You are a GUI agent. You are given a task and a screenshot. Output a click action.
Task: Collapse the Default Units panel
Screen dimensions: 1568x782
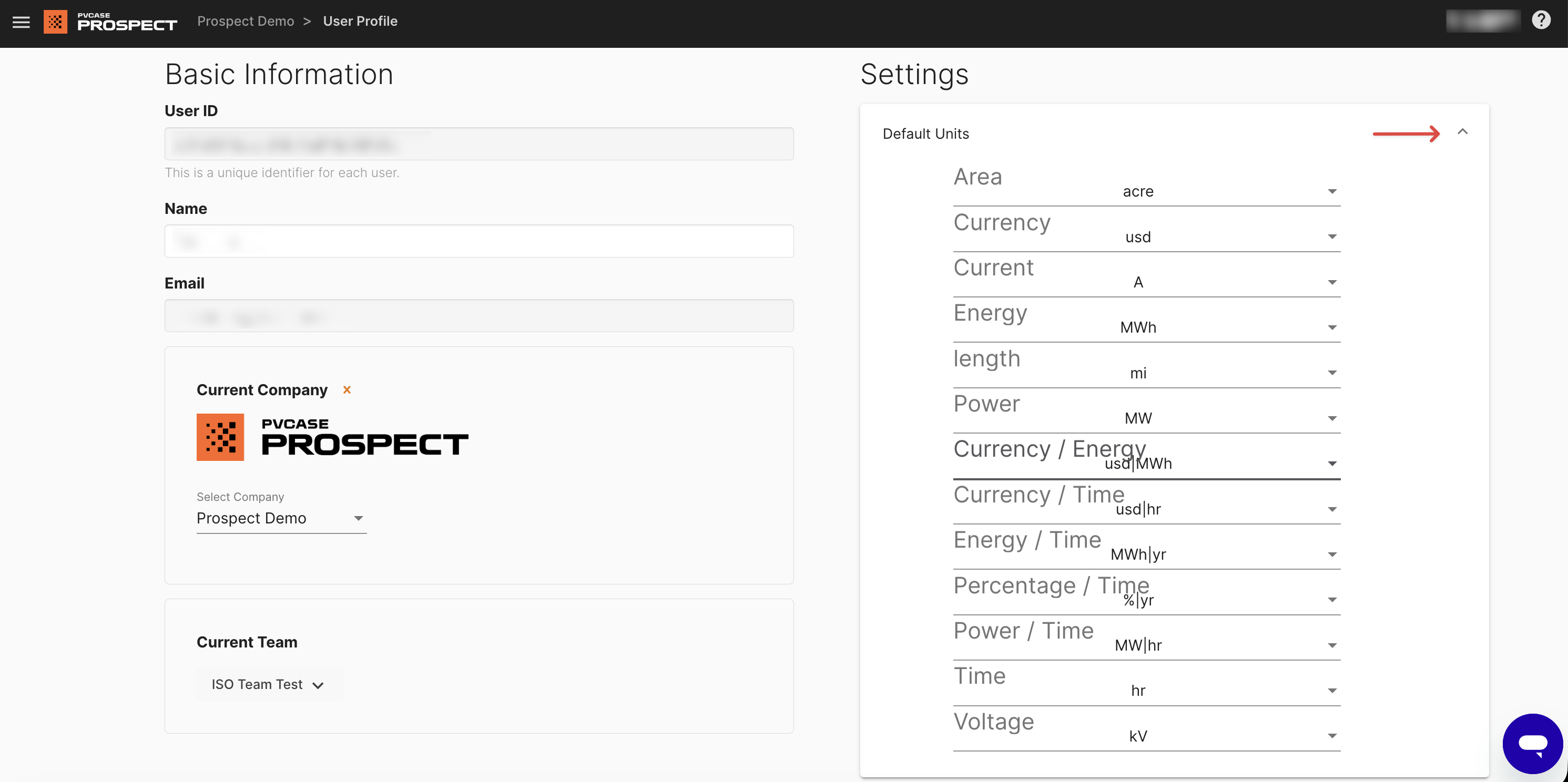(x=1462, y=131)
